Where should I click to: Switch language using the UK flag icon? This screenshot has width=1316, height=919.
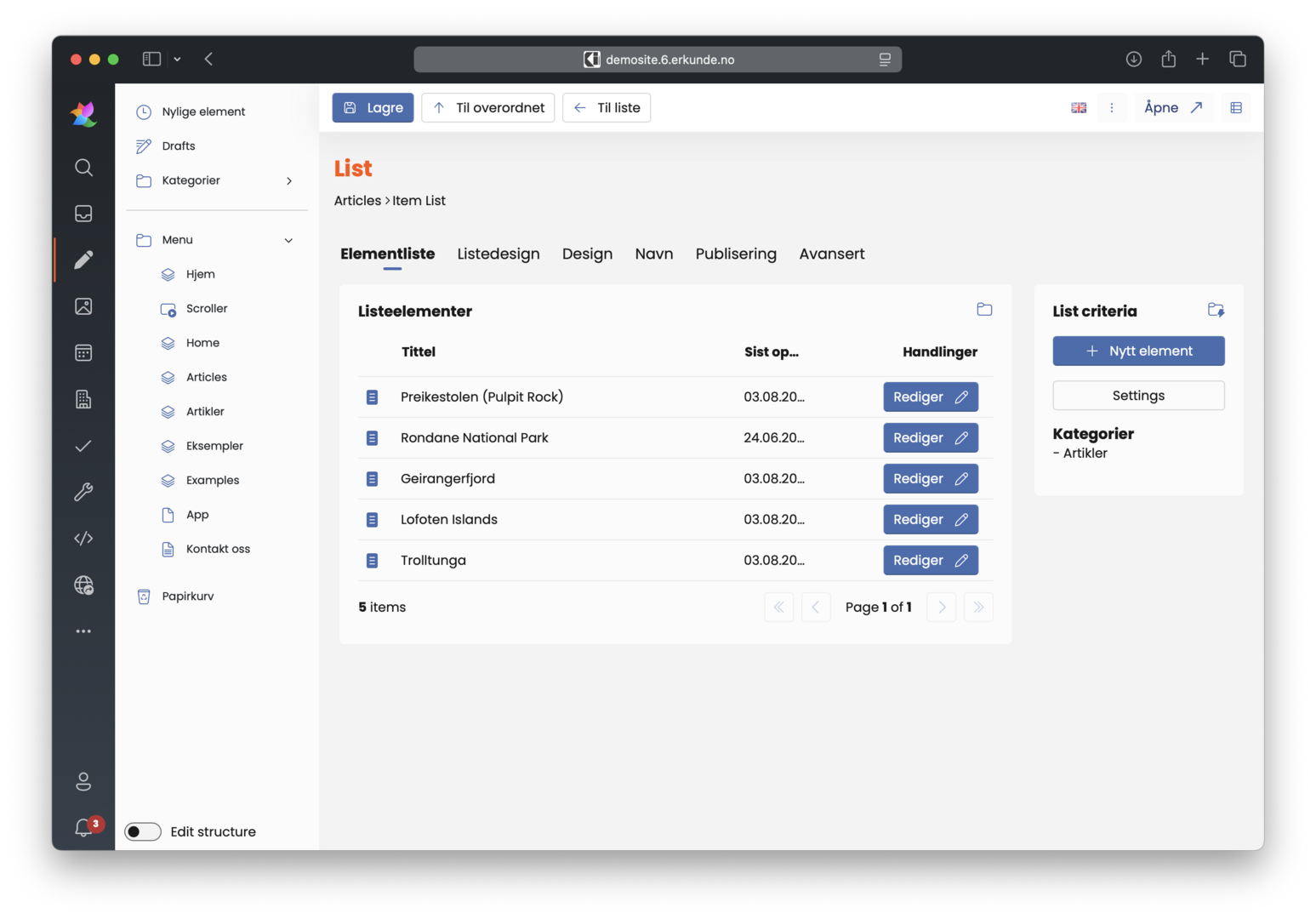pos(1079,108)
